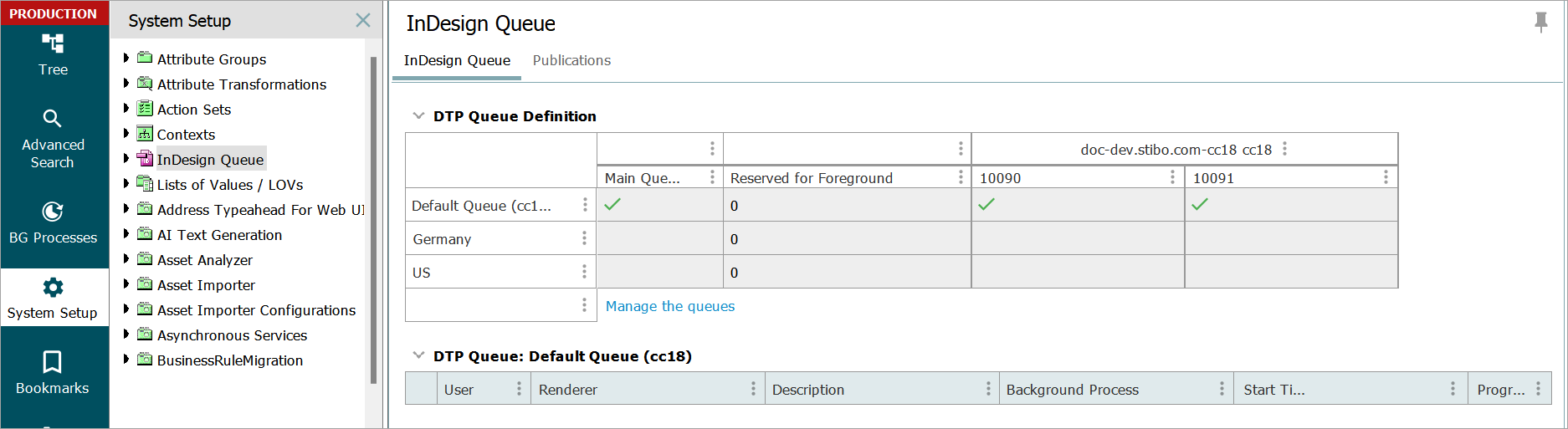This screenshot has height=429, width=1568.
Task: Toggle Default Queue checkmark under port 10091
Action: coord(1200,205)
